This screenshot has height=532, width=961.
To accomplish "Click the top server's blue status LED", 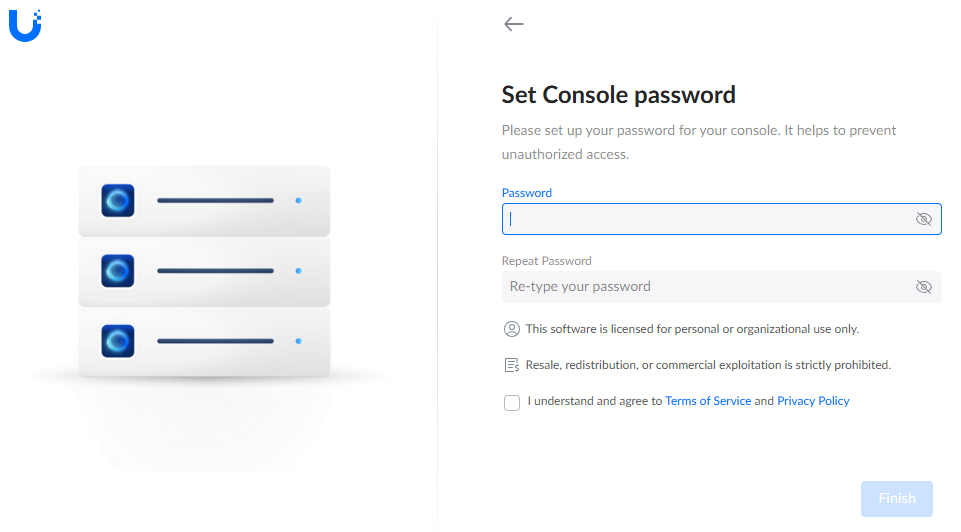I will coord(298,201).
